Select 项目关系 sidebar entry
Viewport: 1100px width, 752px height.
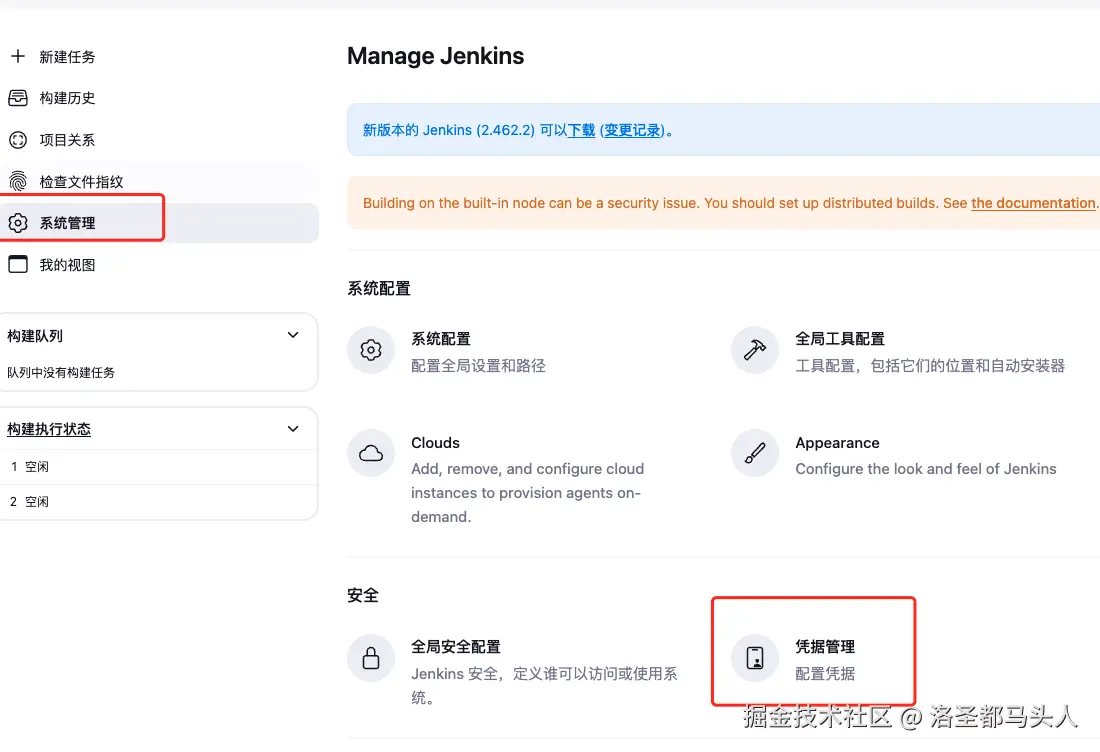(x=67, y=140)
